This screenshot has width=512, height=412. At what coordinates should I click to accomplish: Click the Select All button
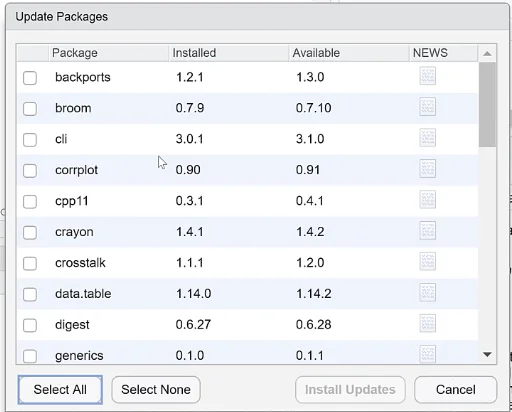[x=60, y=390]
